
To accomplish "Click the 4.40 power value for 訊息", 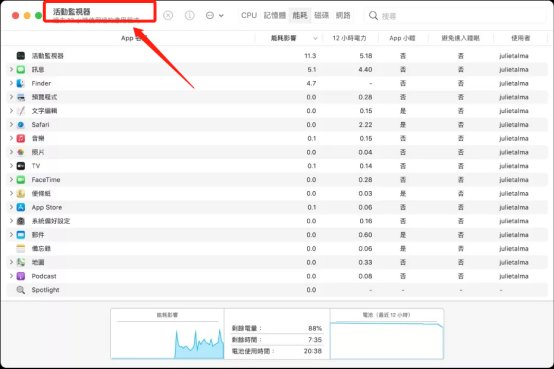I will tap(365, 70).
